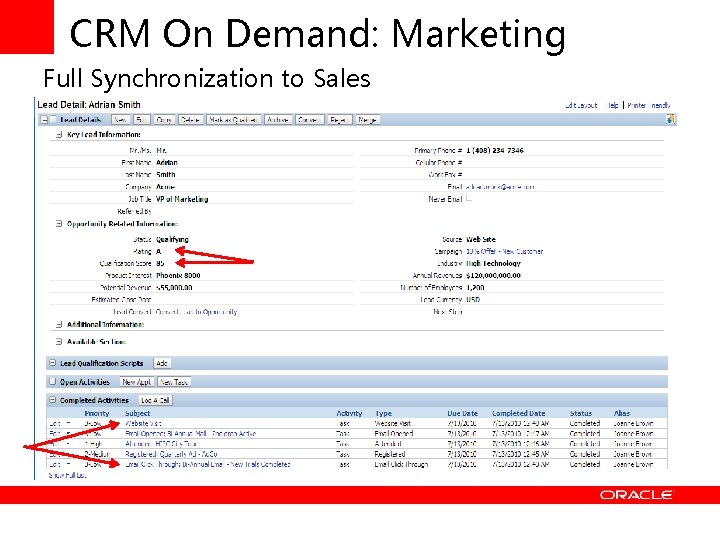Collapse Lead Qualification Scripts section
Viewport: 720px width, 540px height.
pyautogui.click(x=52, y=363)
